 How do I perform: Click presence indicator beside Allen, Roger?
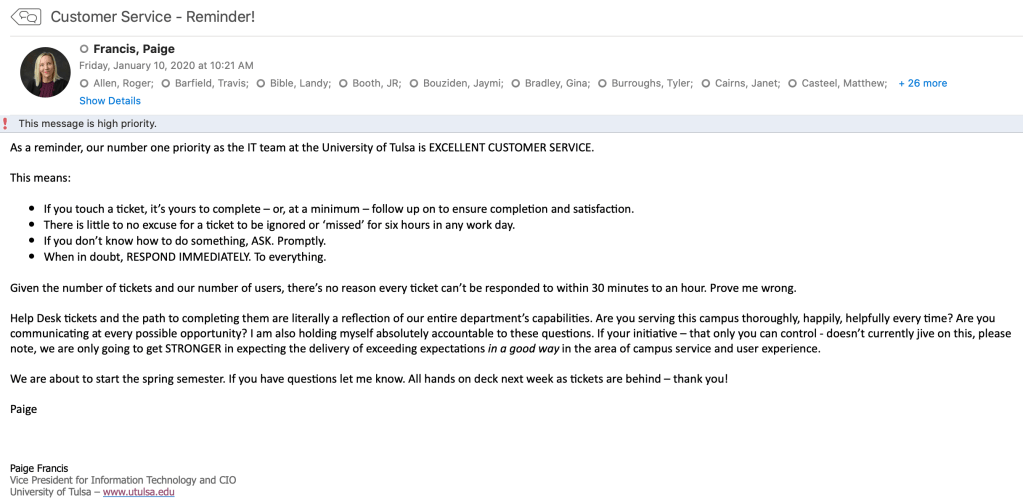click(84, 83)
